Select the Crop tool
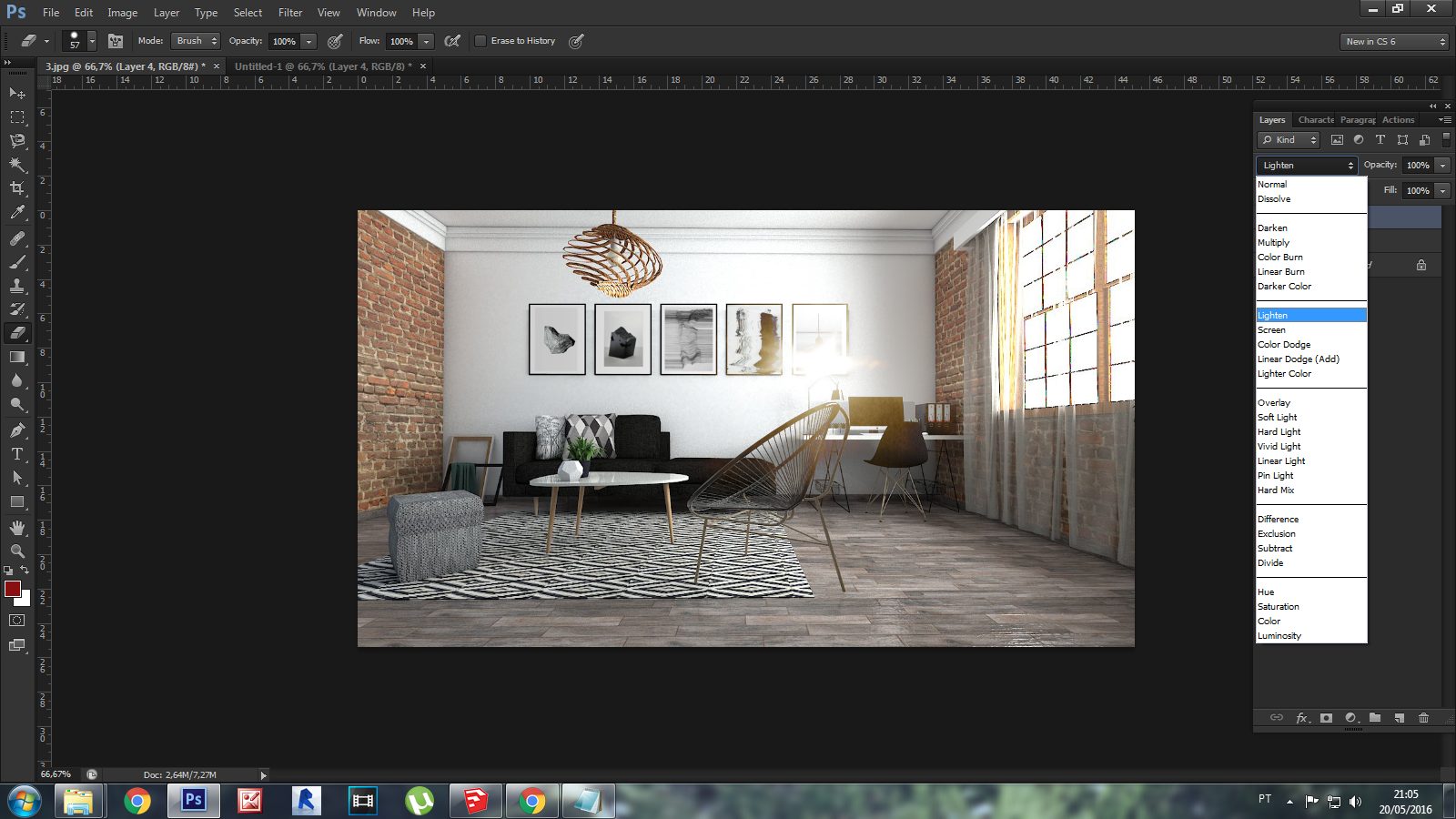This screenshot has height=819, width=1456. [17, 188]
